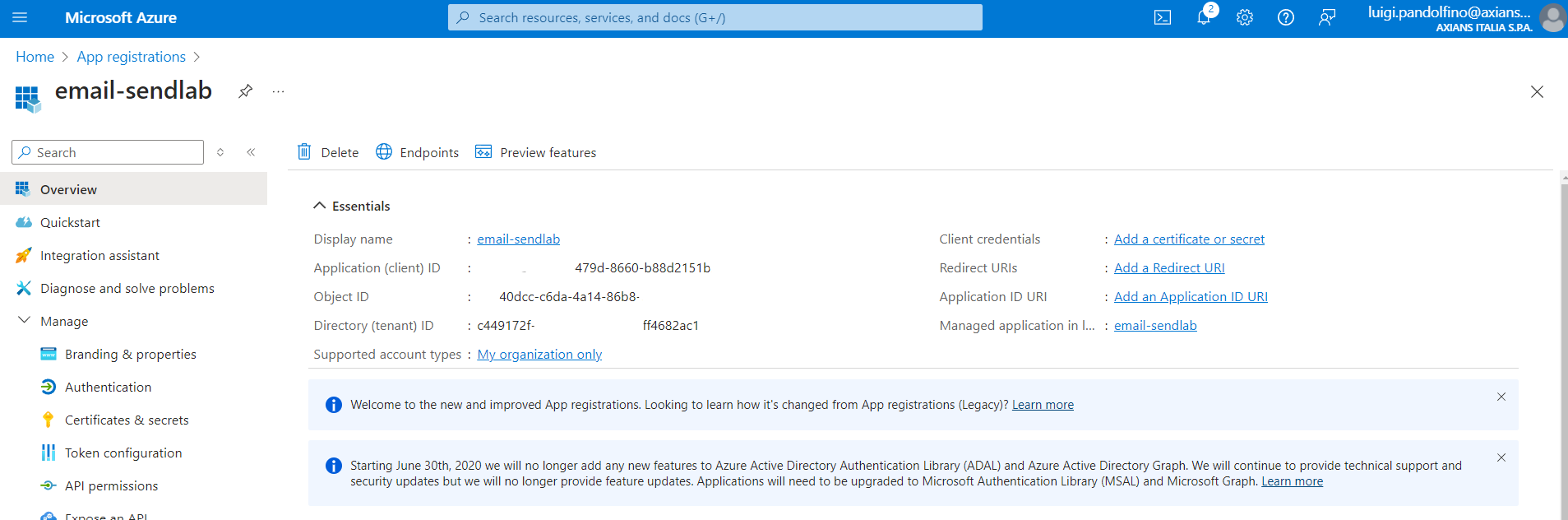
Task: Collapse the left sidebar with double chevron
Action: (x=251, y=152)
